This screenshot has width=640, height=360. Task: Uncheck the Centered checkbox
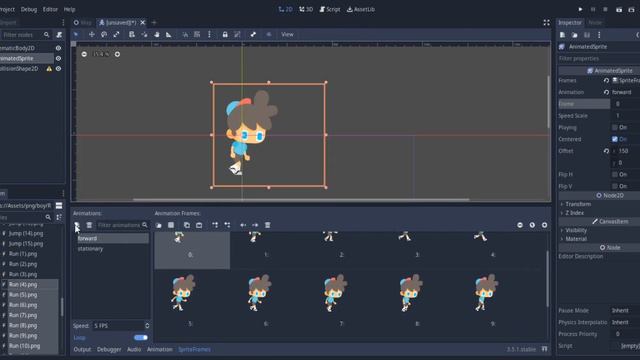(x=615, y=139)
